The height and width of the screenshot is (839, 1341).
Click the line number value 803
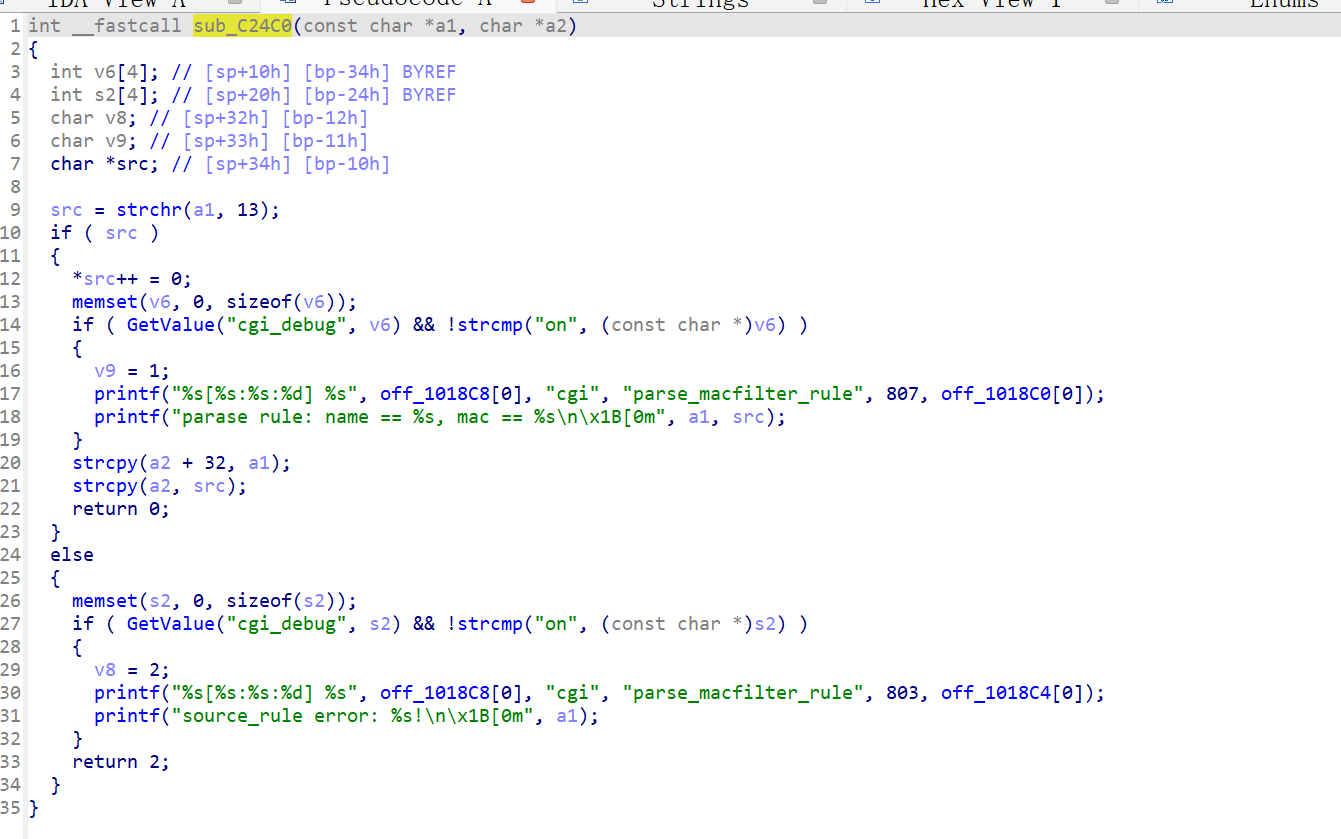[x=903, y=693]
